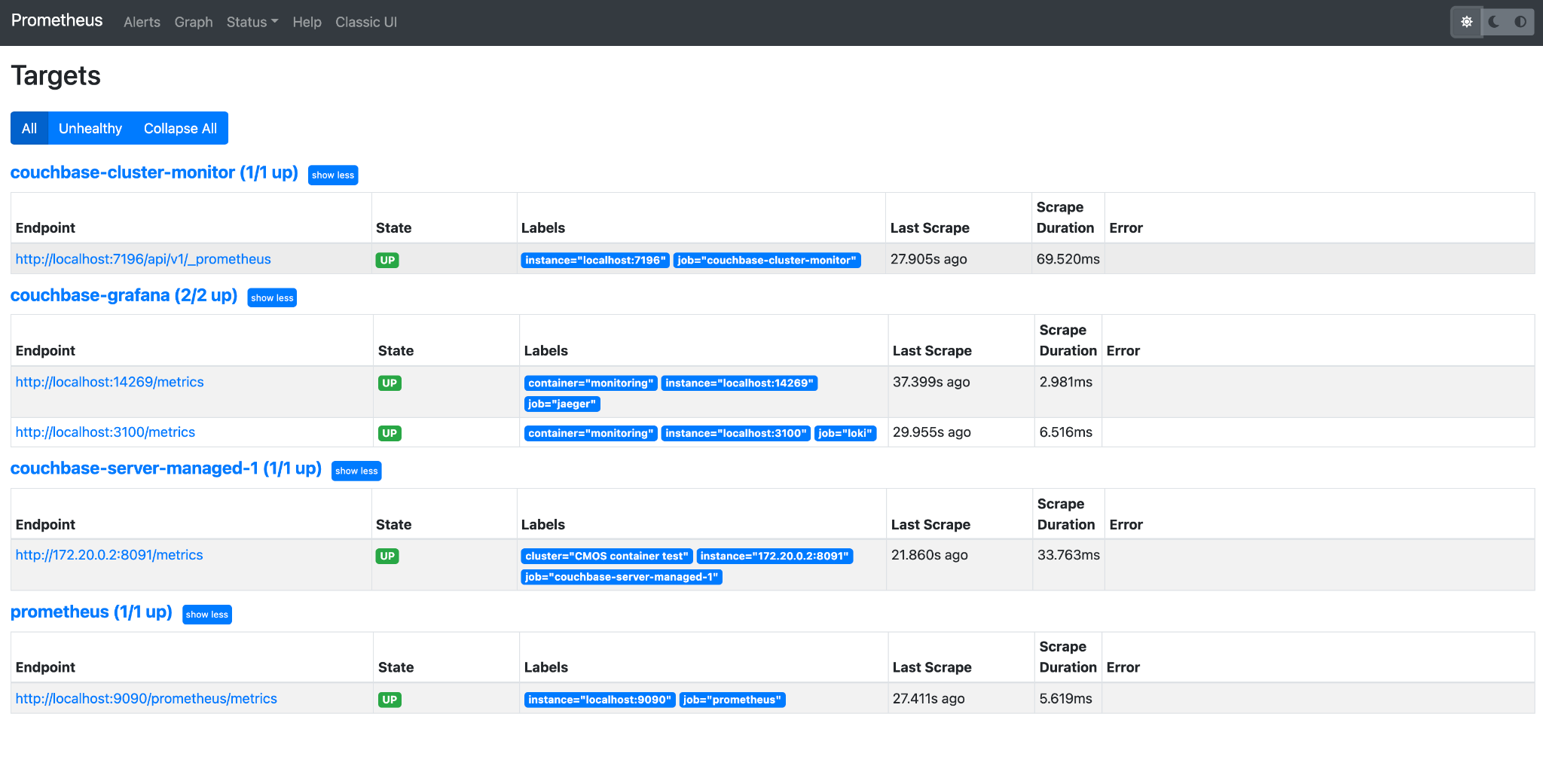Open the 172.20.0.2:8091 metrics endpoint
Viewport: 1543px width, 784px height.
click(x=109, y=555)
